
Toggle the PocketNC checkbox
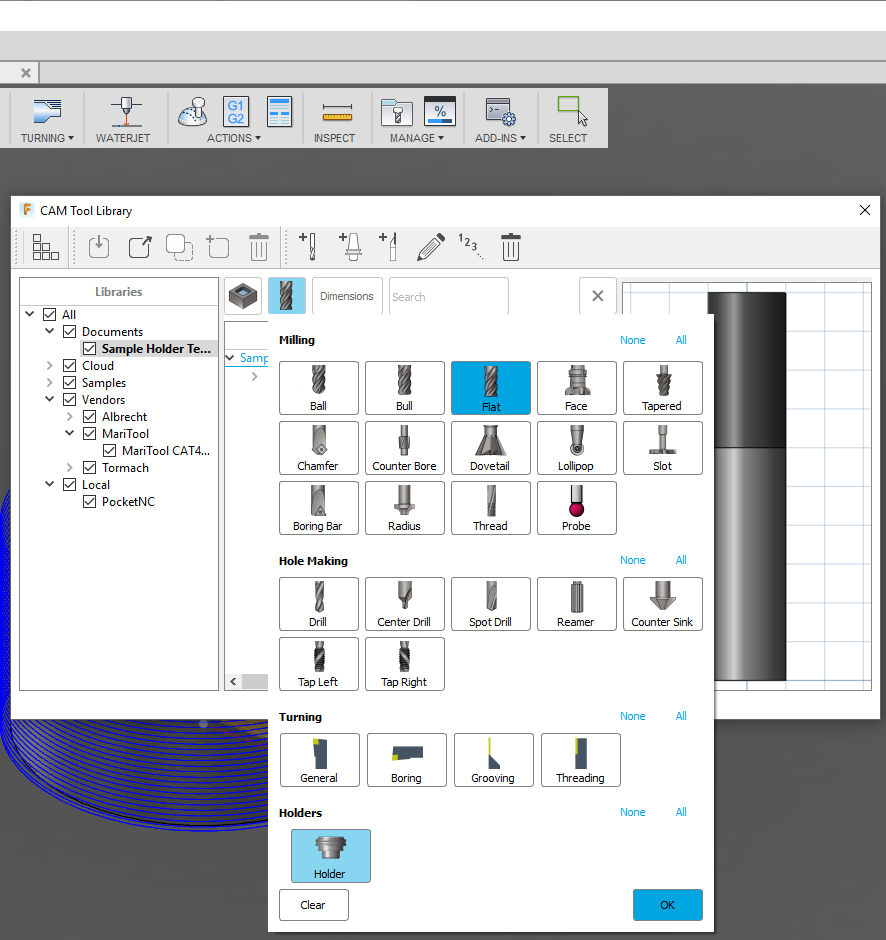(x=89, y=502)
